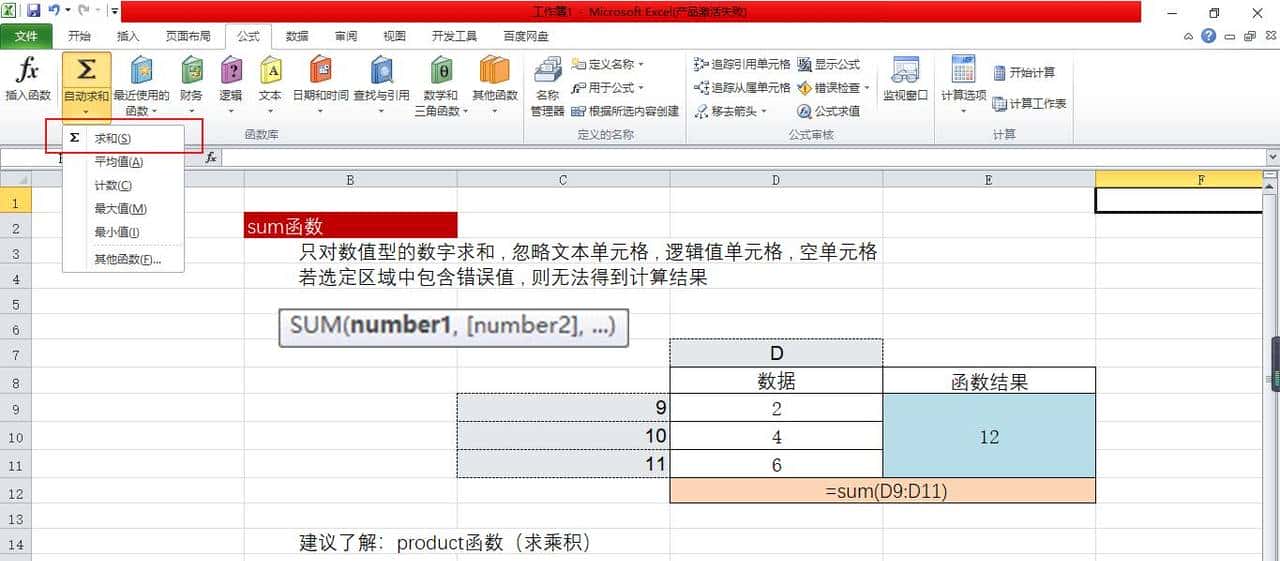This screenshot has height=561, width=1280.
Task: Open the 逻辑 functions book icon
Action: point(231,71)
